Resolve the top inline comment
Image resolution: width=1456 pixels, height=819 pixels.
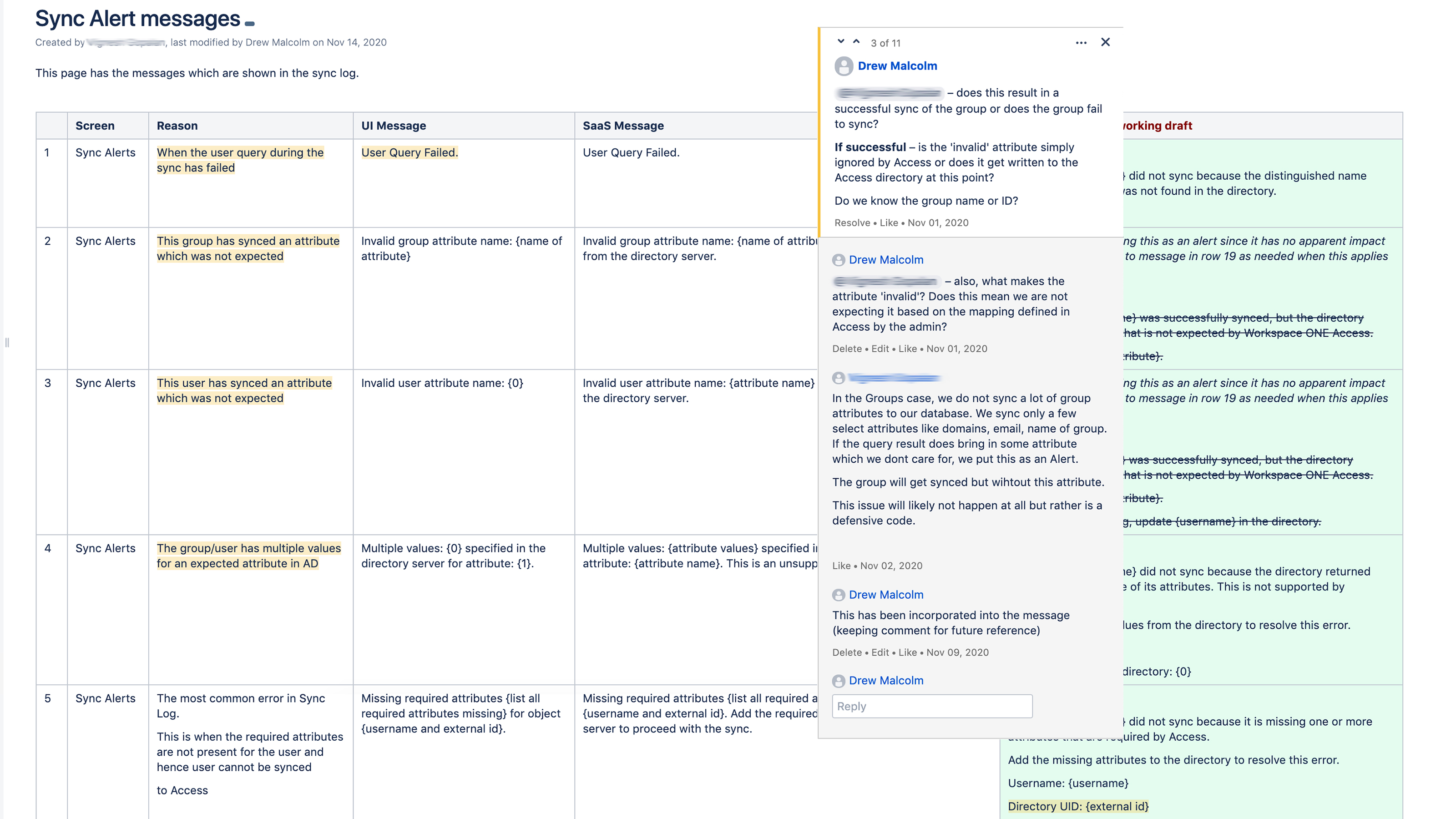tap(852, 222)
